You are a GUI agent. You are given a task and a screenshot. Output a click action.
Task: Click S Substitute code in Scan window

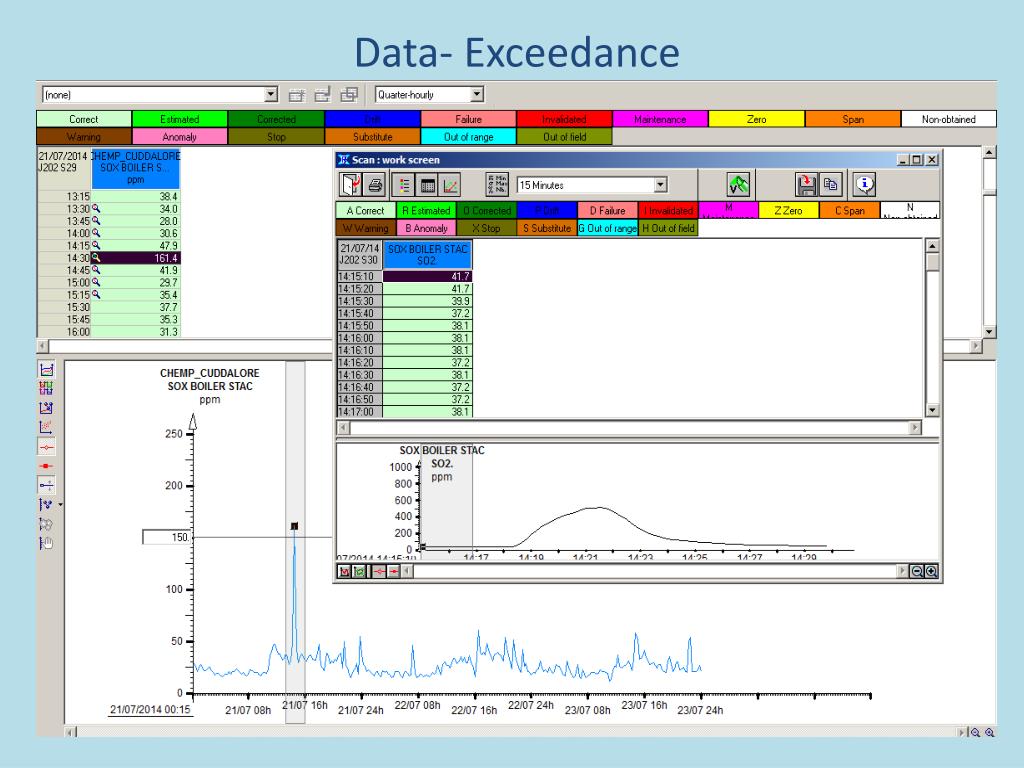[x=547, y=228]
